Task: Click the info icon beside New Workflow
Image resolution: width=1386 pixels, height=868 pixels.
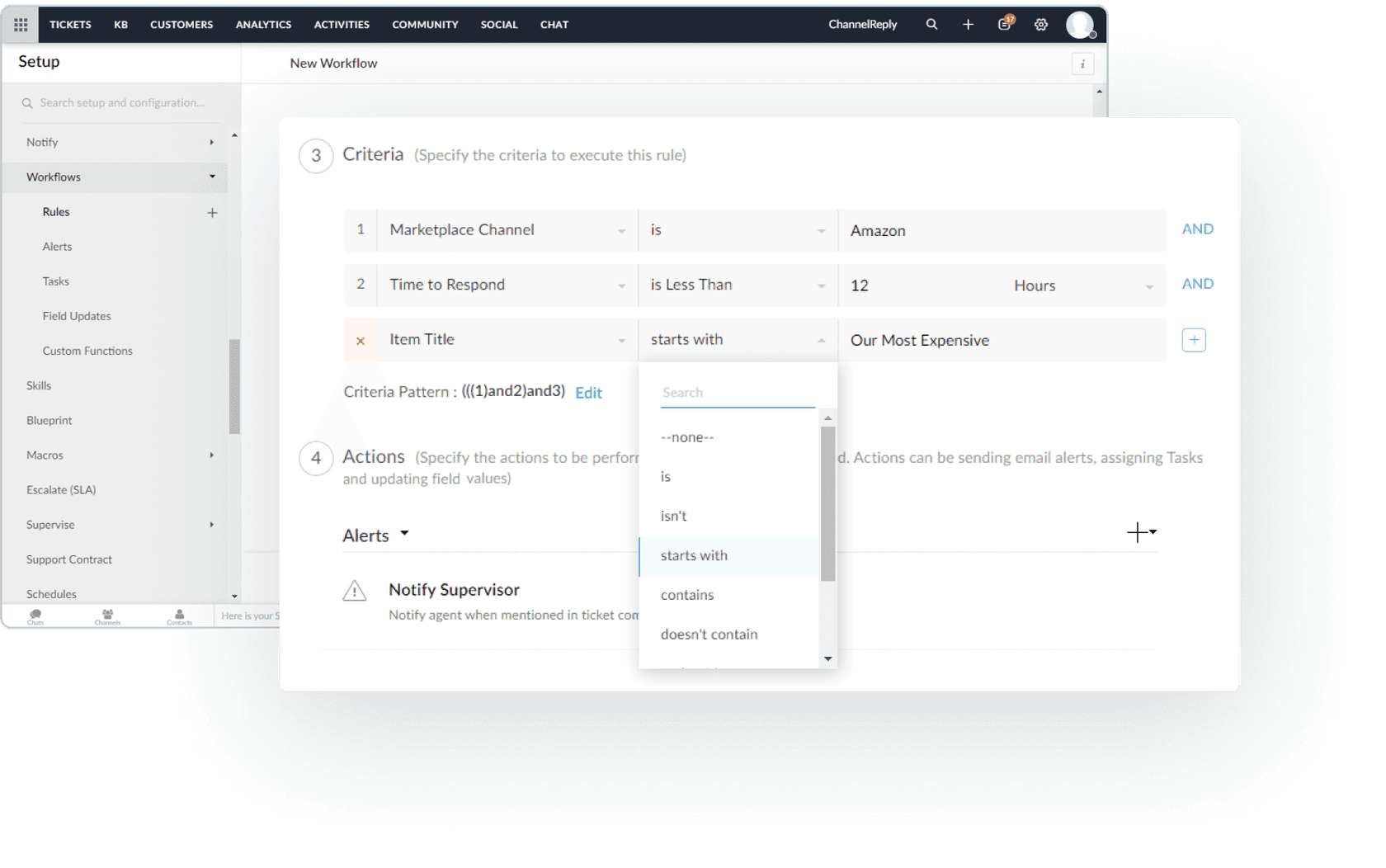Action: point(1082,64)
